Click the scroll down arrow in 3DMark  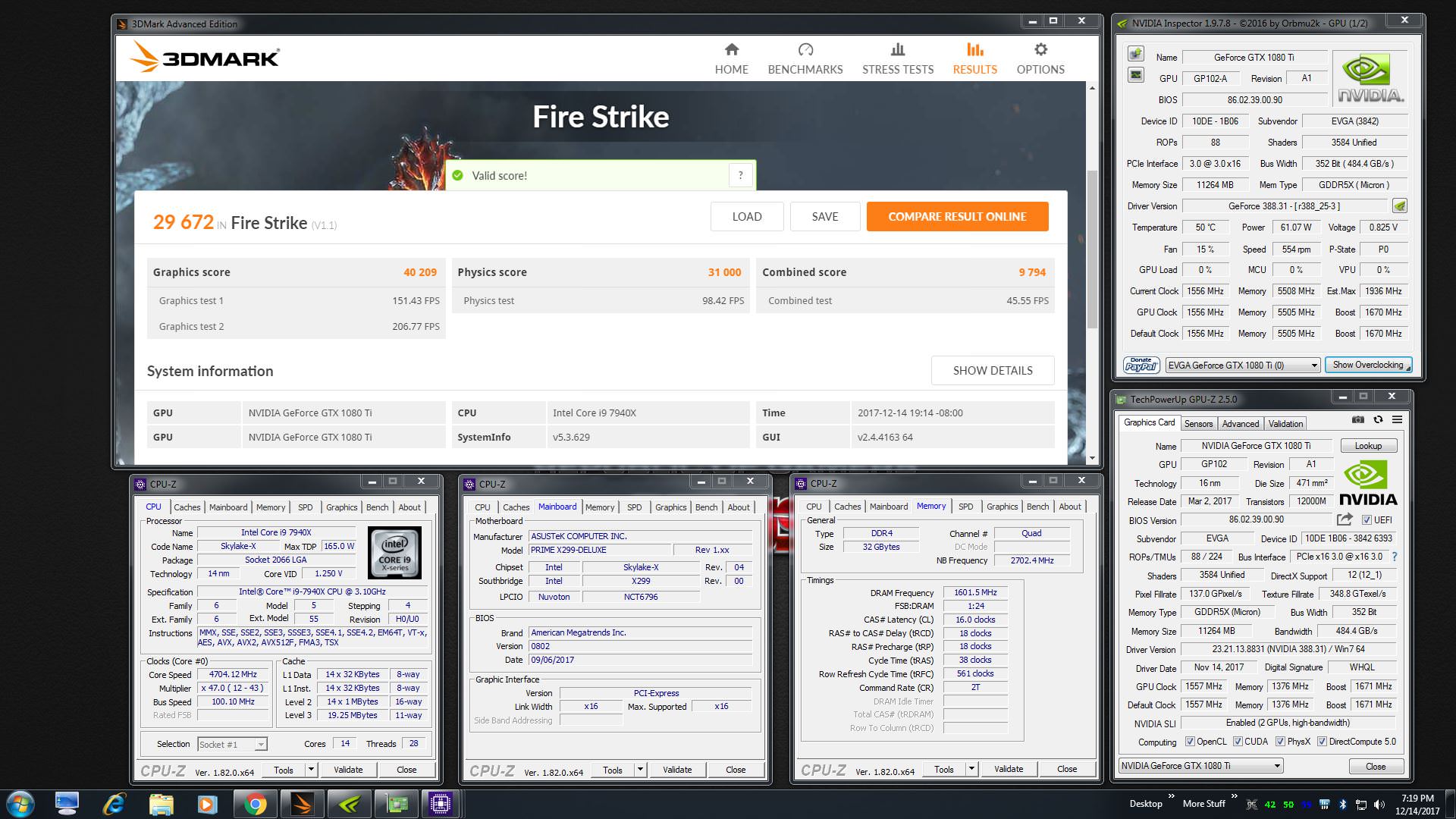(x=1092, y=458)
